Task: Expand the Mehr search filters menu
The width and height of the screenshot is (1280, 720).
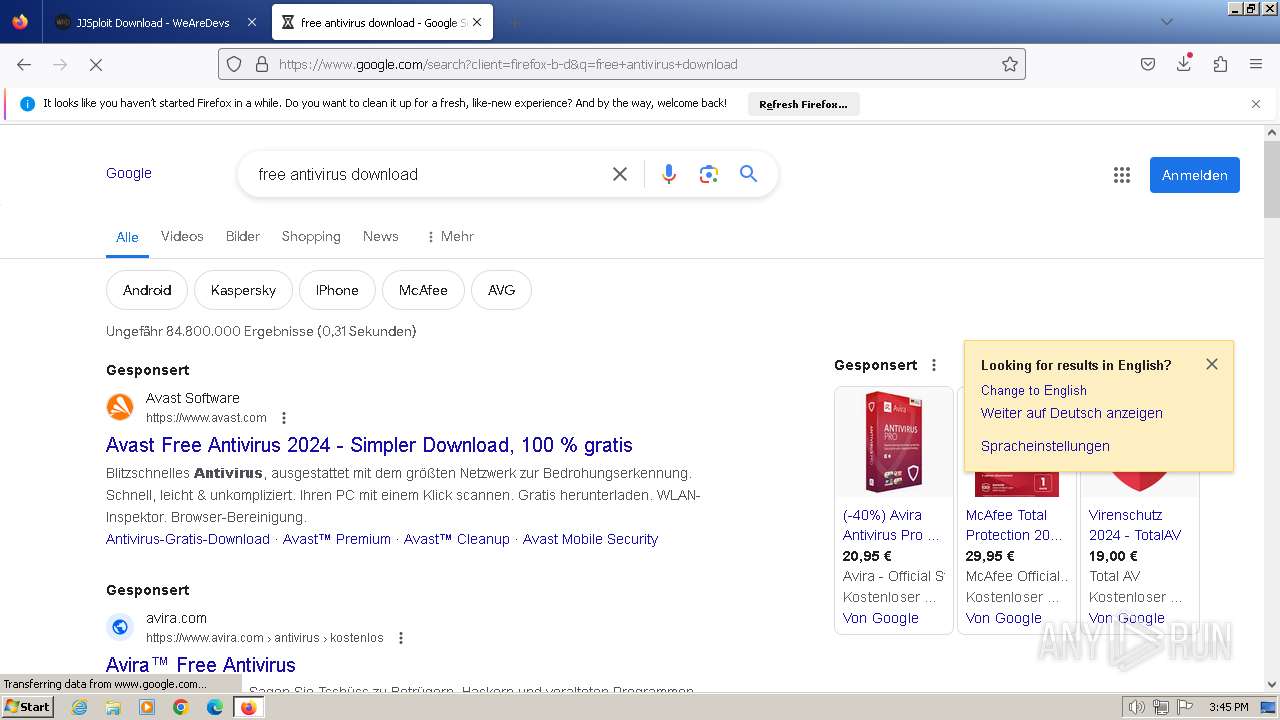Action: pyautogui.click(x=449, y=236)
